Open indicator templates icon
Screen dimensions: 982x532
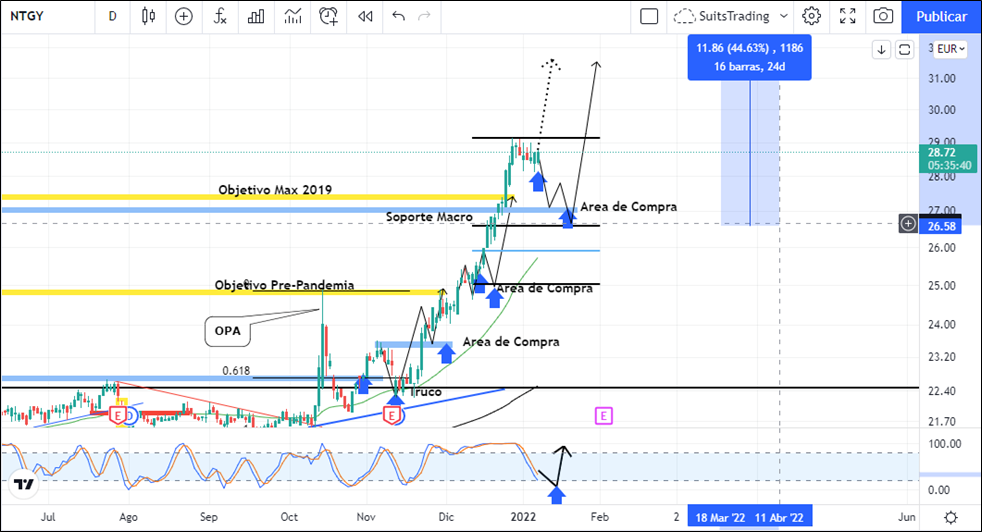(292, 16)
